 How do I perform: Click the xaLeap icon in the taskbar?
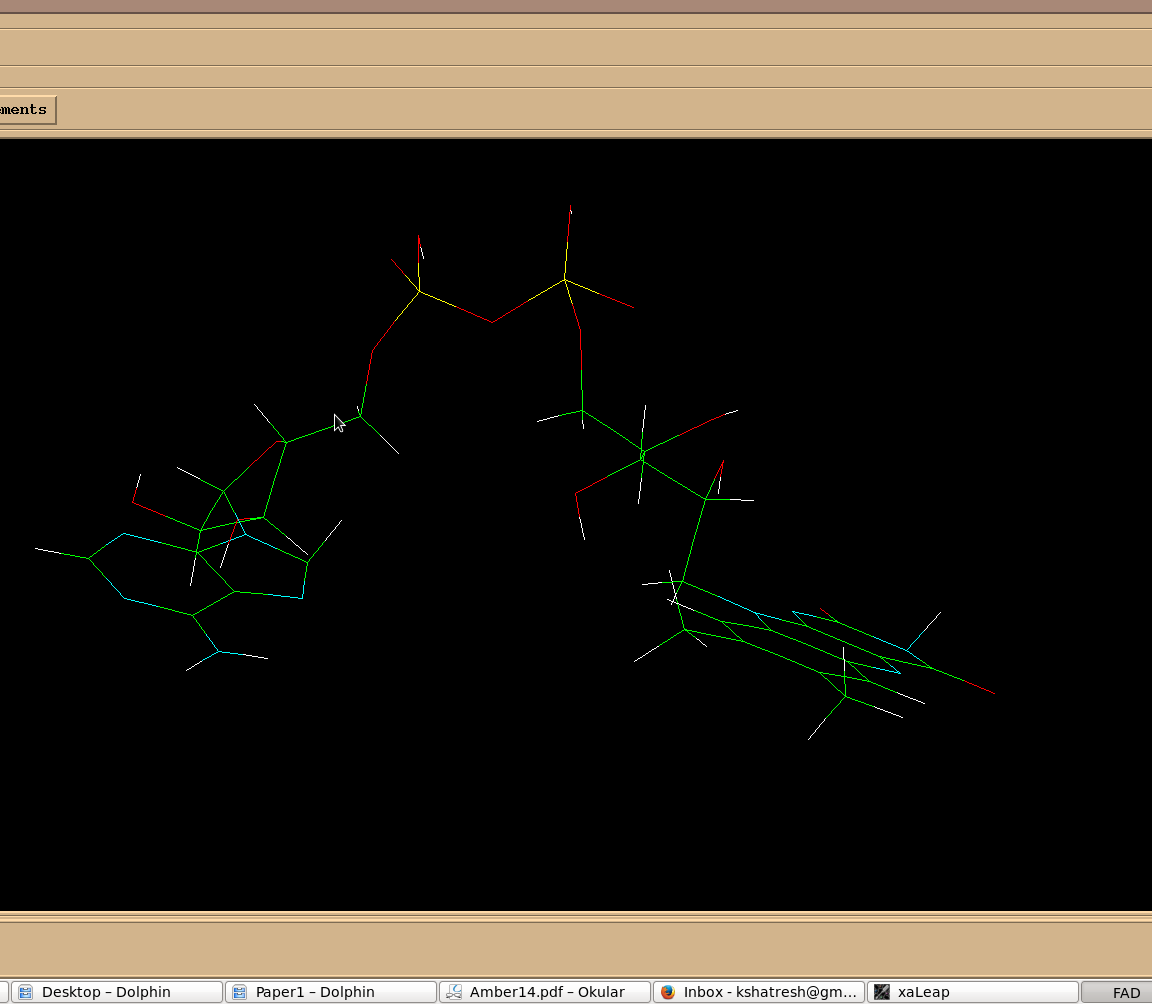881,992
